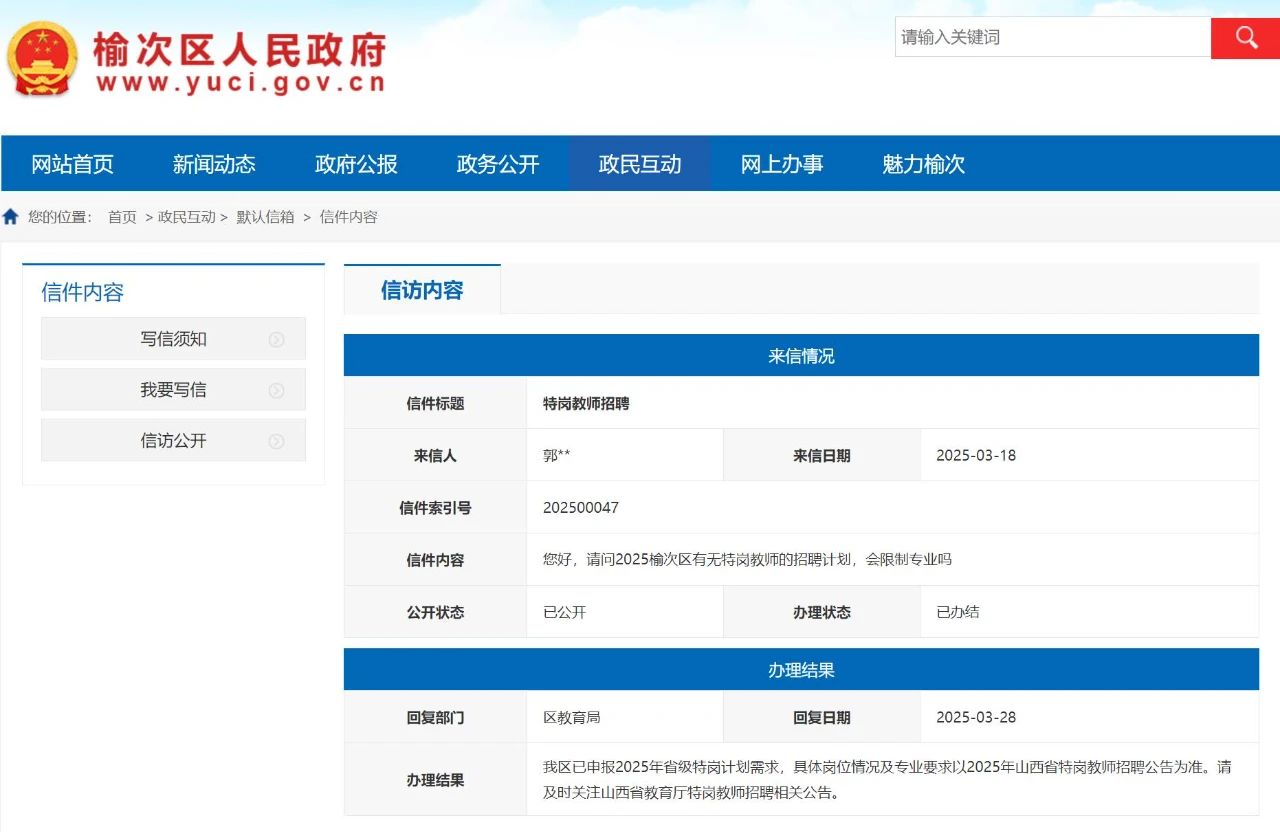Open the 我要写信 sidebar button

(173, 390)
